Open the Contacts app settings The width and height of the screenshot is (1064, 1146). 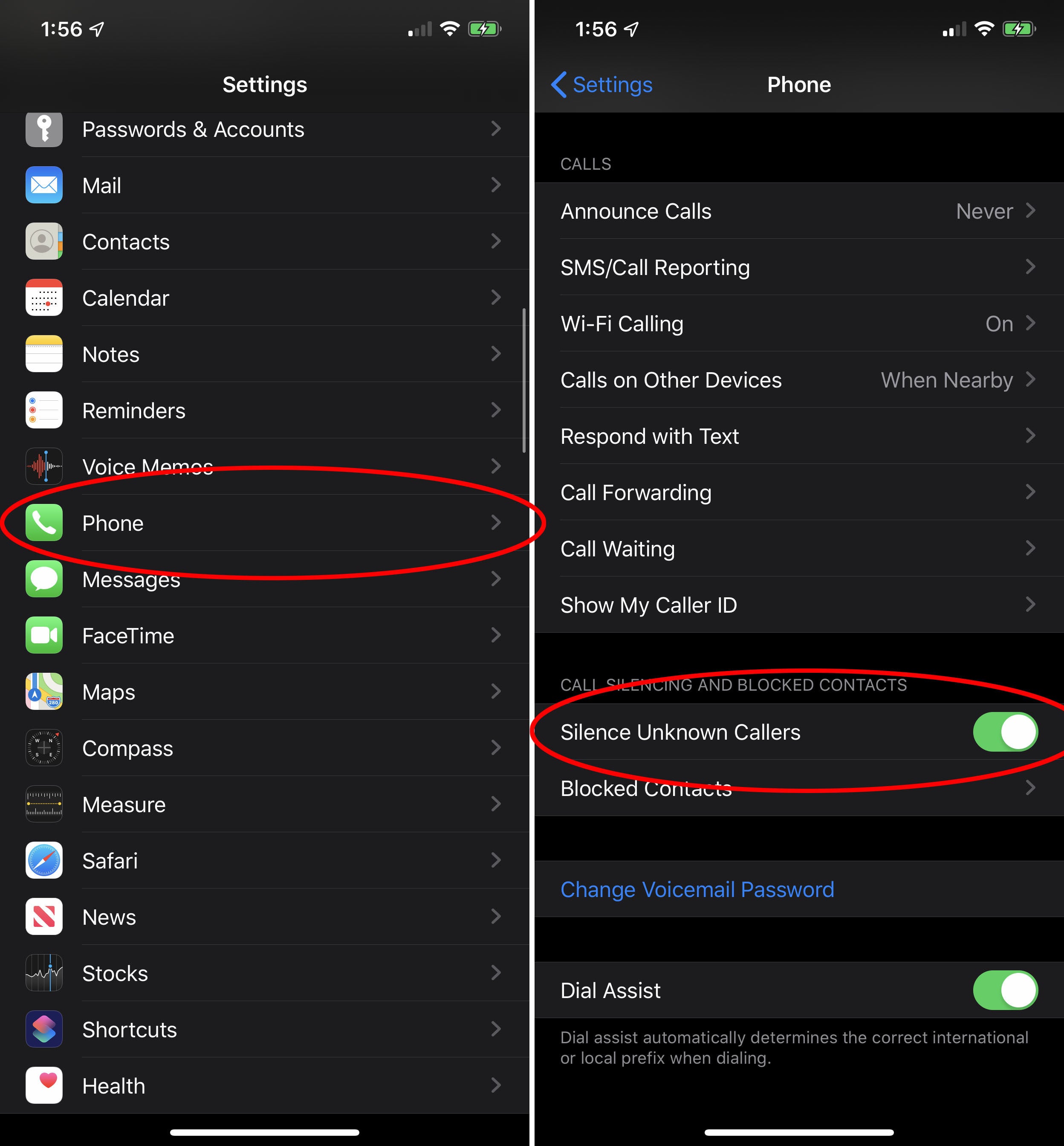(x=265, y=241)
